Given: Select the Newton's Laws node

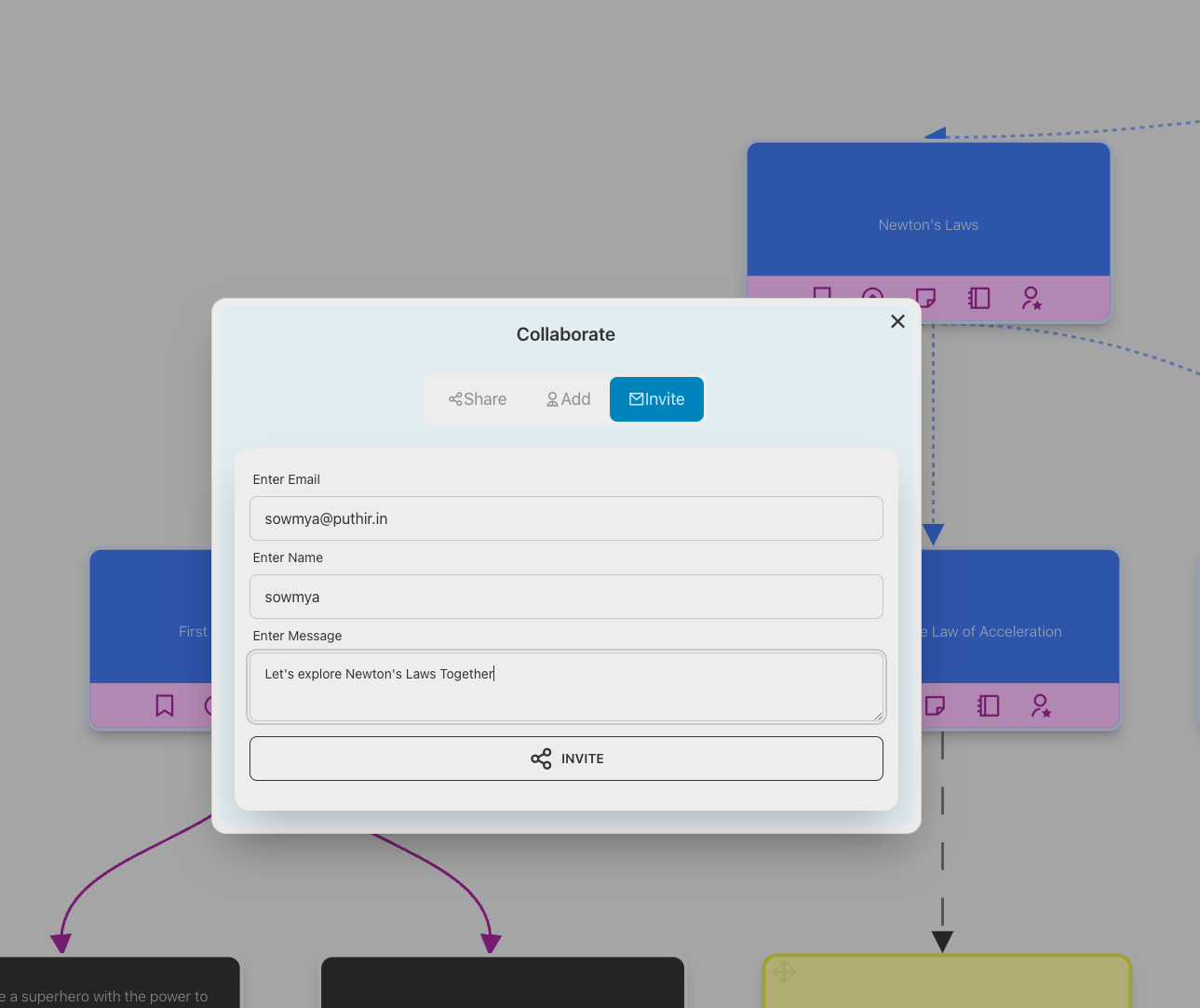Looking at the screenshot, I should pos(928,210).
